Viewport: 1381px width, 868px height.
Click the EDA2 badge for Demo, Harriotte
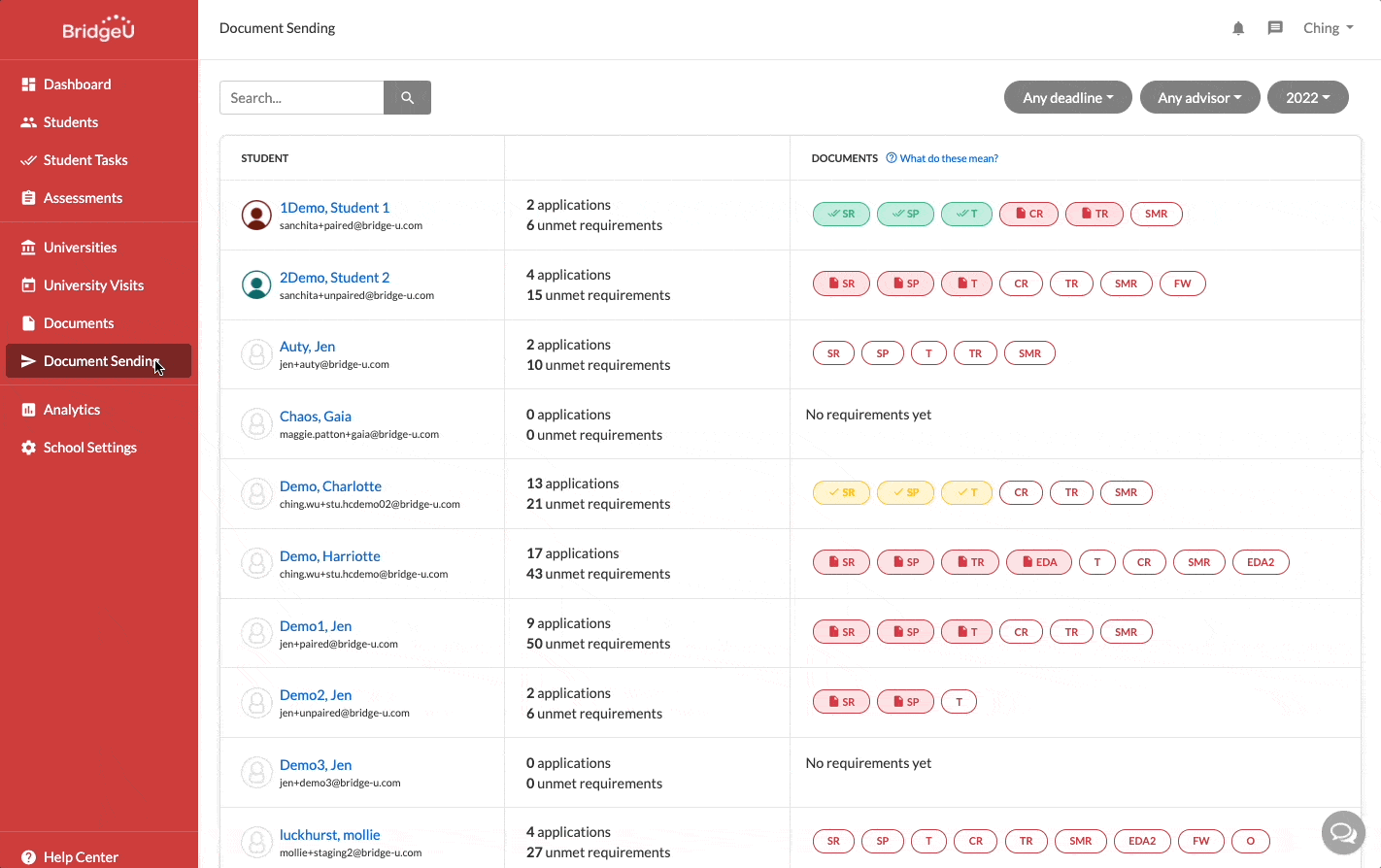tap(1261, 562)
